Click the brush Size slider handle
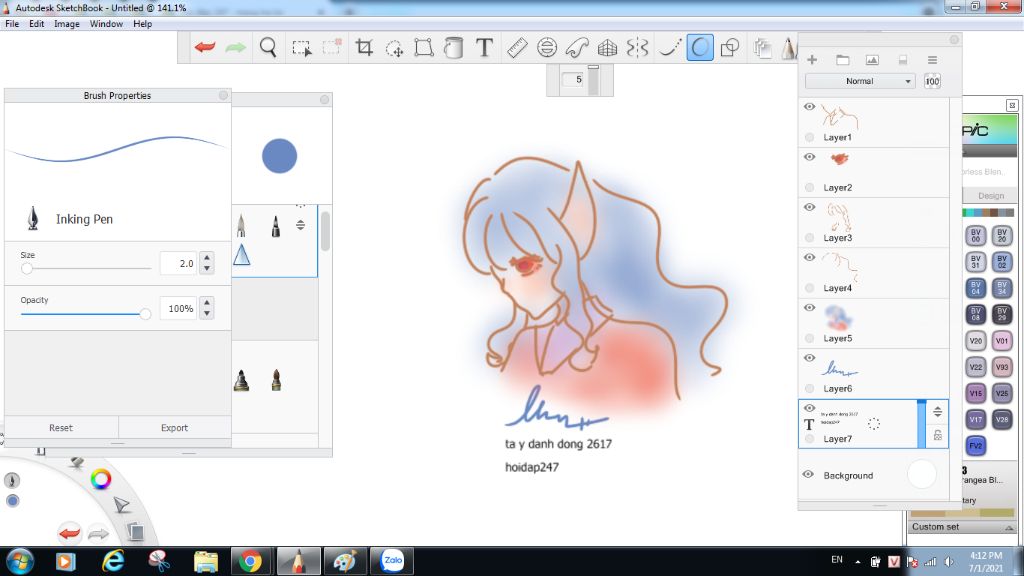The image size is (1024, 576). tap(27, 268)
